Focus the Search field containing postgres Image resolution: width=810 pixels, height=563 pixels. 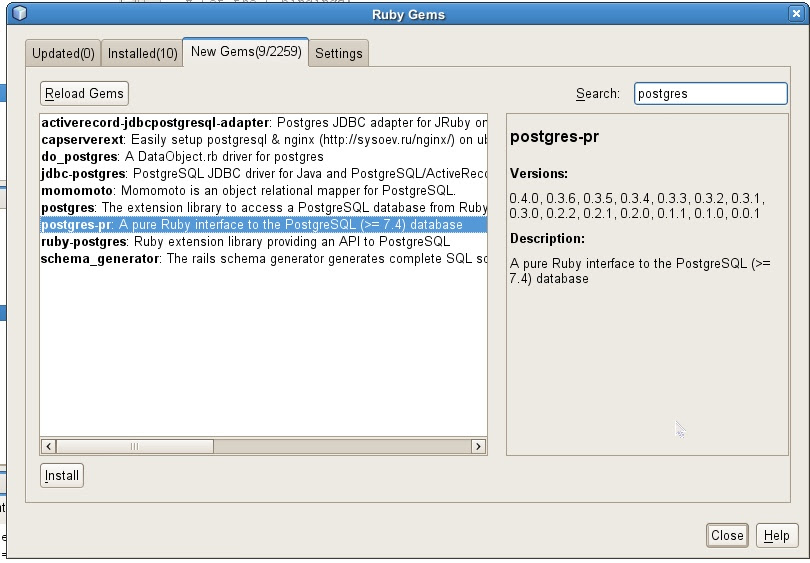pos(710,93)
